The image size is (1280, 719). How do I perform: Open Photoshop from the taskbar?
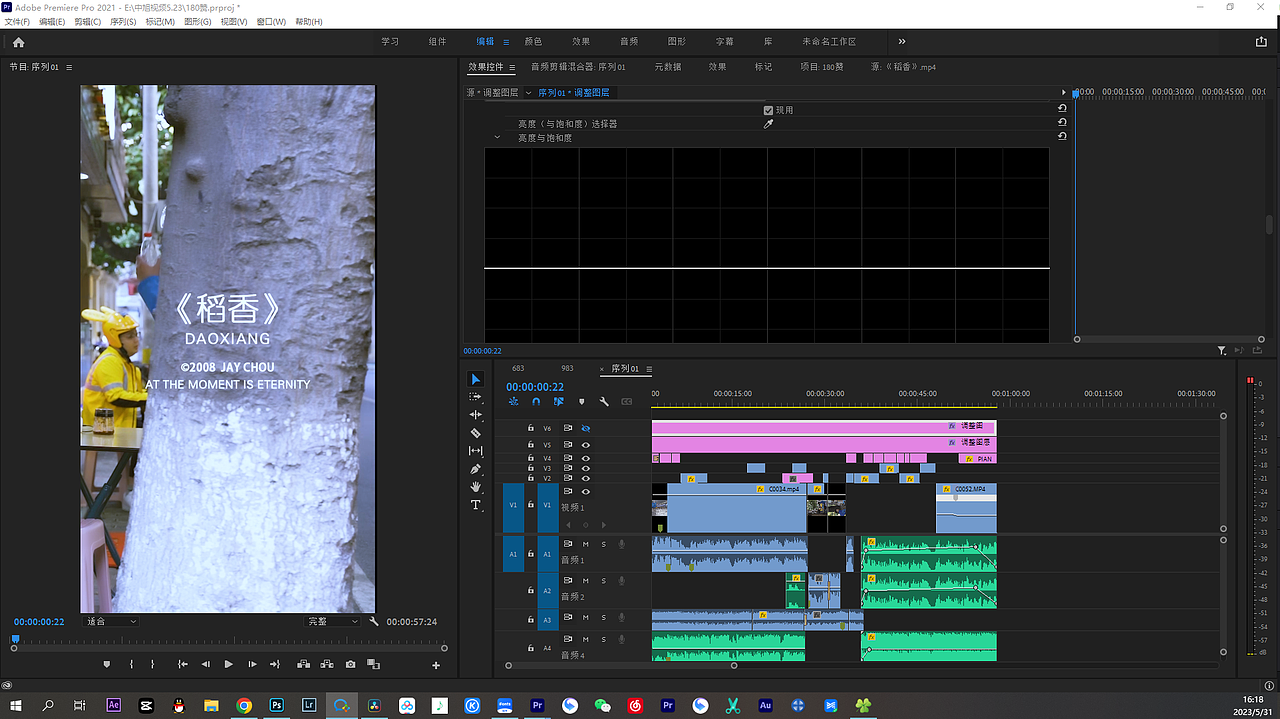[276, 705]
